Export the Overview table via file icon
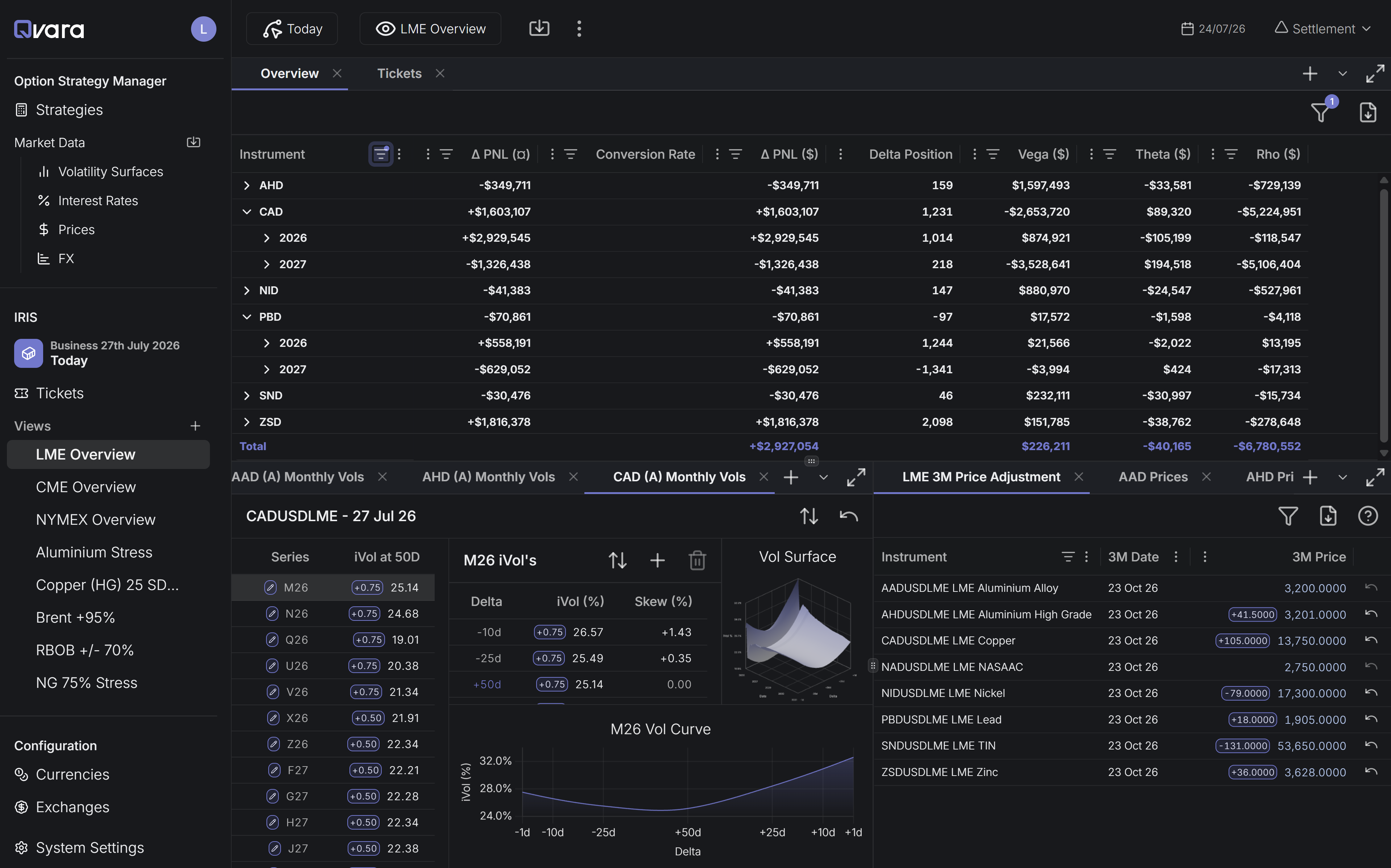The width and height of the screenshot is (1391, 868). 1368,112
